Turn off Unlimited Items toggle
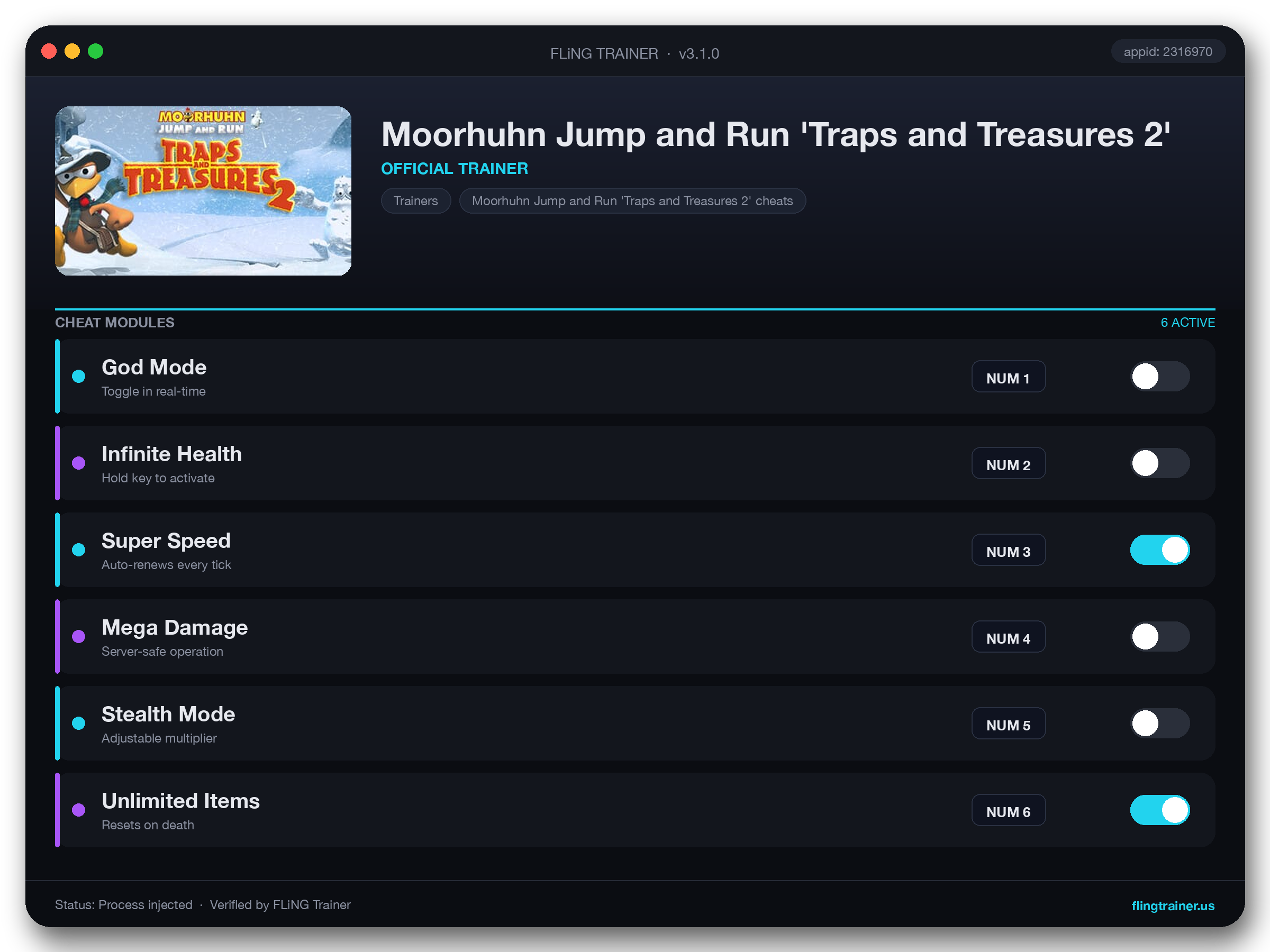 [x=1160, y=810]
